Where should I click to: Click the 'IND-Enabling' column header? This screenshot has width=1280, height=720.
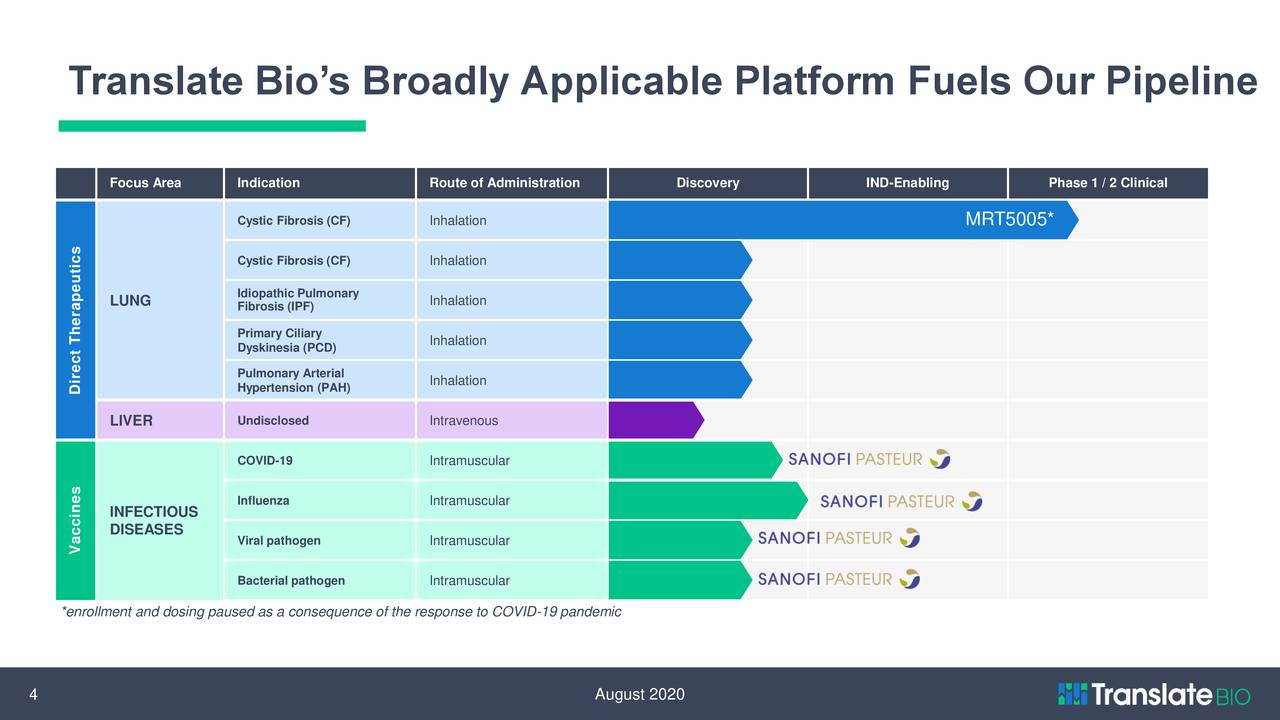pyautogui.click(x=907, y=183)
